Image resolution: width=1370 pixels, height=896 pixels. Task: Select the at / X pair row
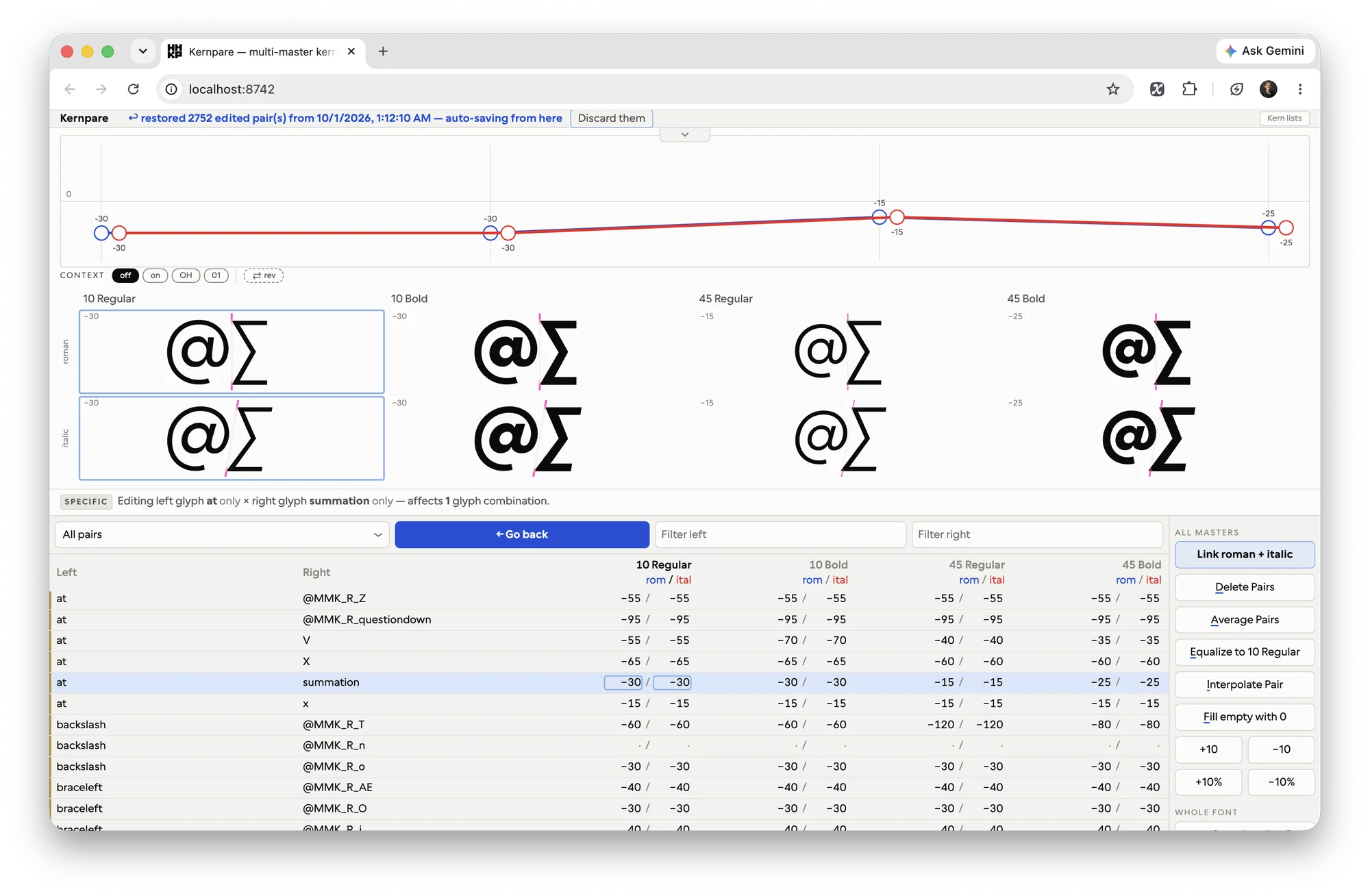(x=610, y=662)
